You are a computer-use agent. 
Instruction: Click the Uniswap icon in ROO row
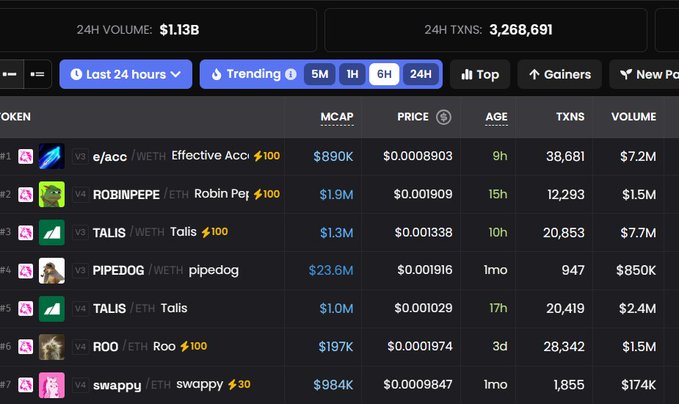click(25, 346)
